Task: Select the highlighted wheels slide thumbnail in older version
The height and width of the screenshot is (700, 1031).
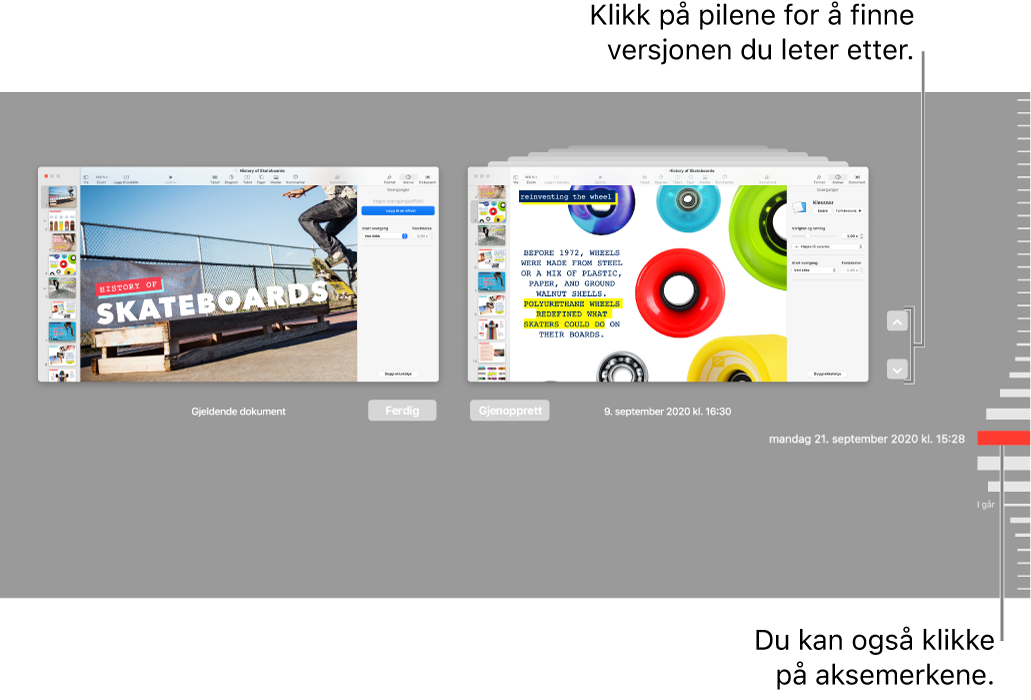Action: (492, 212)
